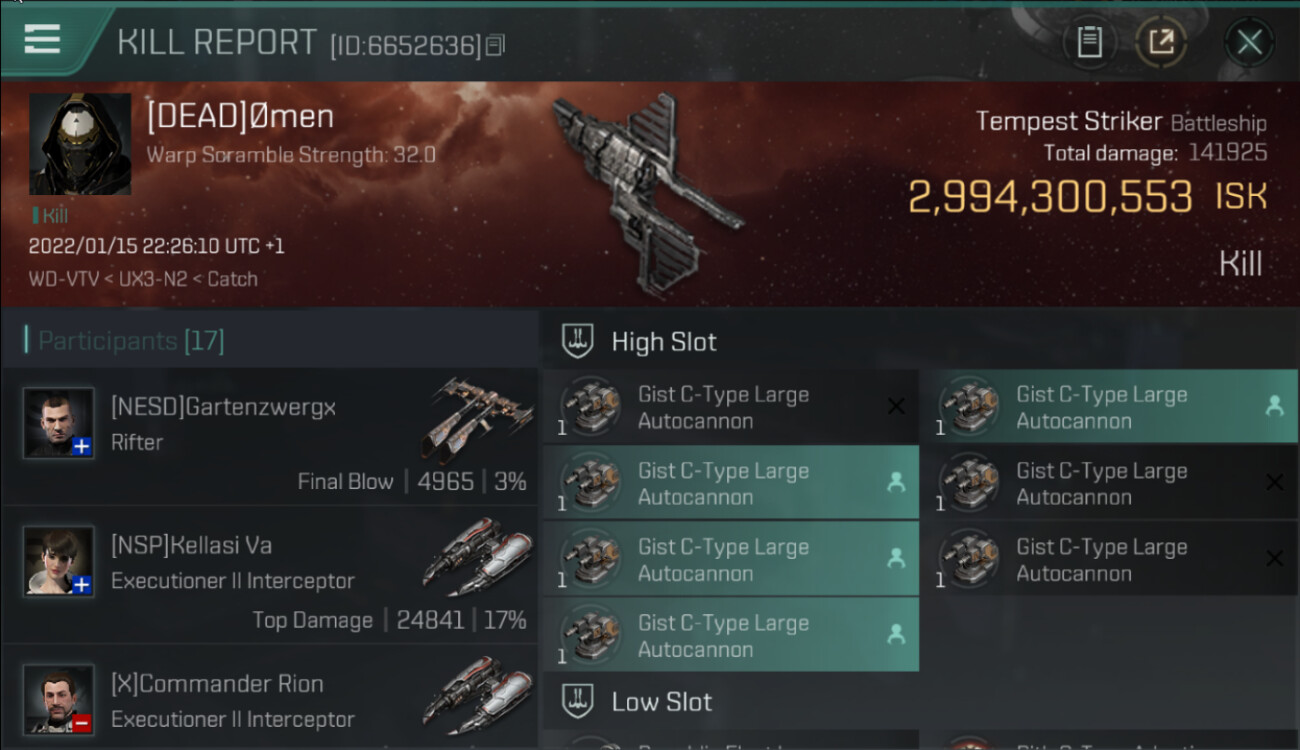Share the kill report via export icon
This screenshot has width=1300, height=750.
(1161, 42)
